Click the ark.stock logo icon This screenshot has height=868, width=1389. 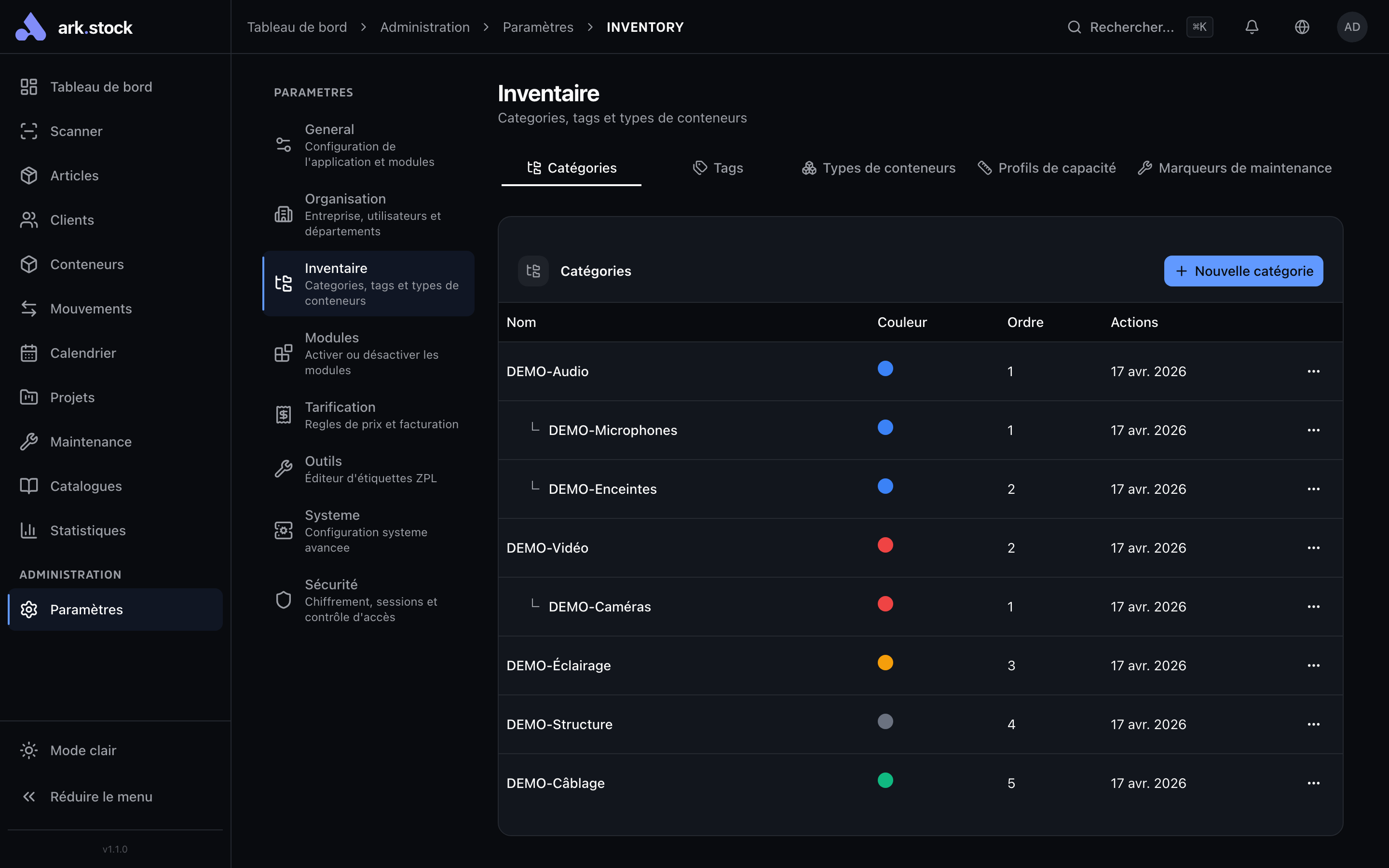click(30, 27)
